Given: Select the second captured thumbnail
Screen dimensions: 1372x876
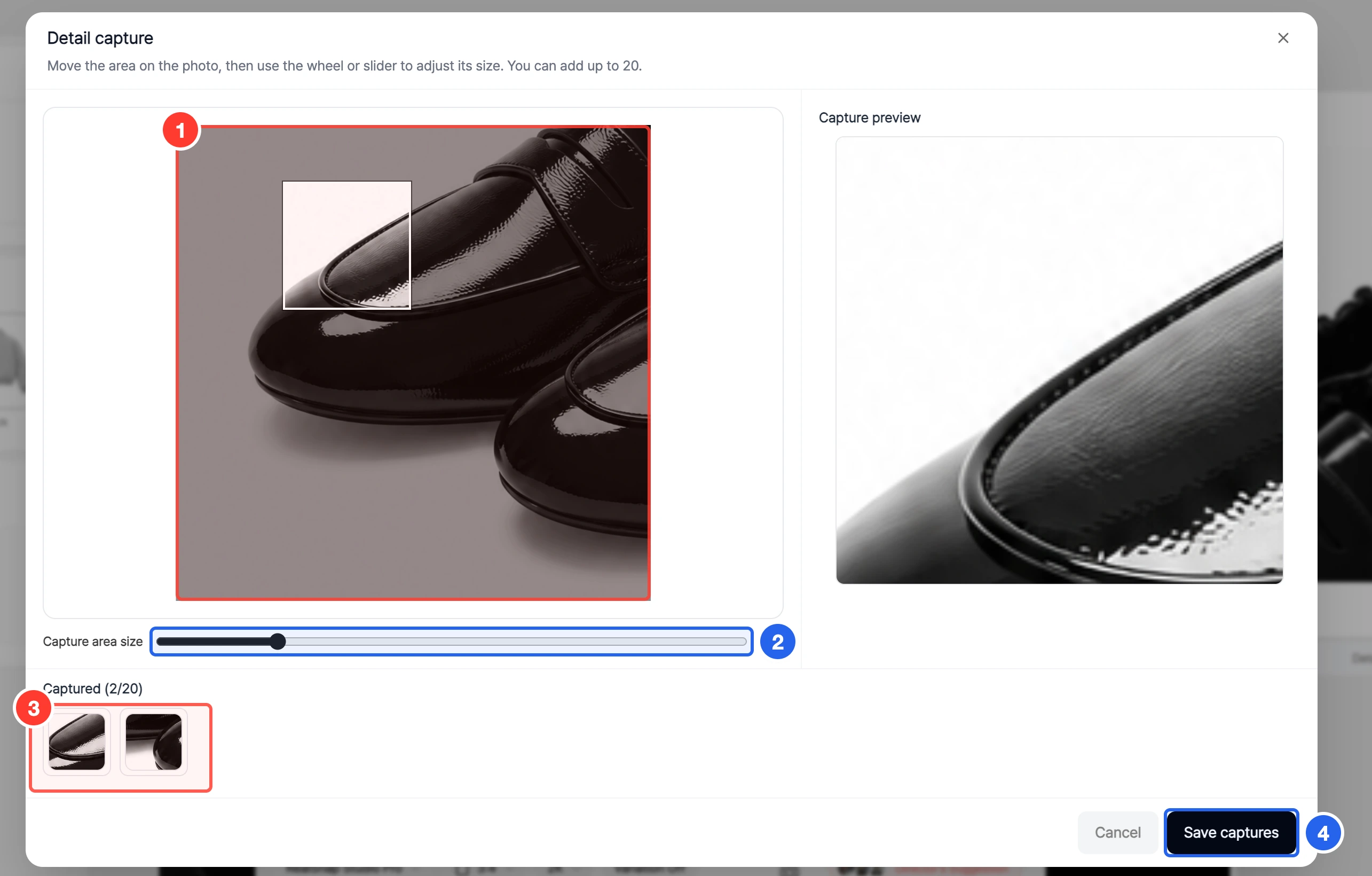Looking at the screenshot, I should 154,741.
